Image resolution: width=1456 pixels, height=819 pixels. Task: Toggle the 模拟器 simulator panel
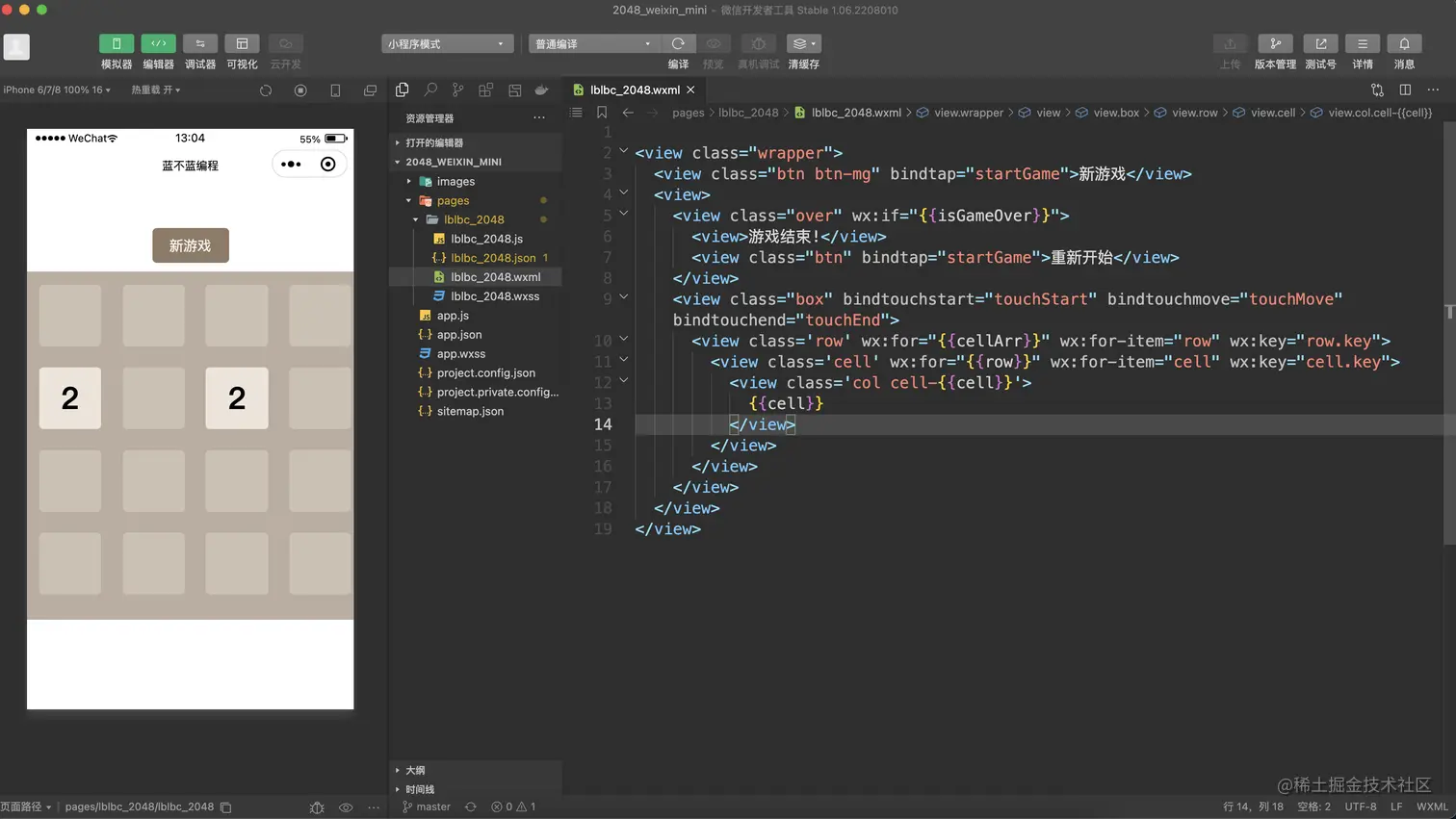[x=117, y=43]
